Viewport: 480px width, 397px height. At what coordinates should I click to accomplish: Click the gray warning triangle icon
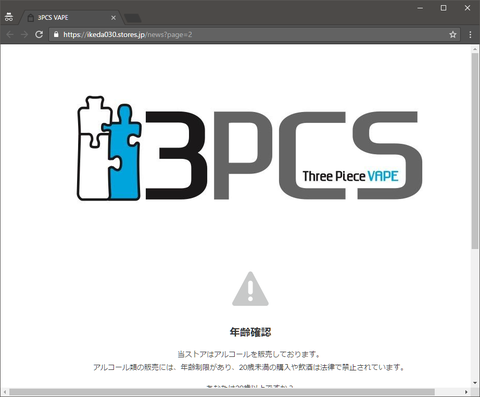coord(250,289)
